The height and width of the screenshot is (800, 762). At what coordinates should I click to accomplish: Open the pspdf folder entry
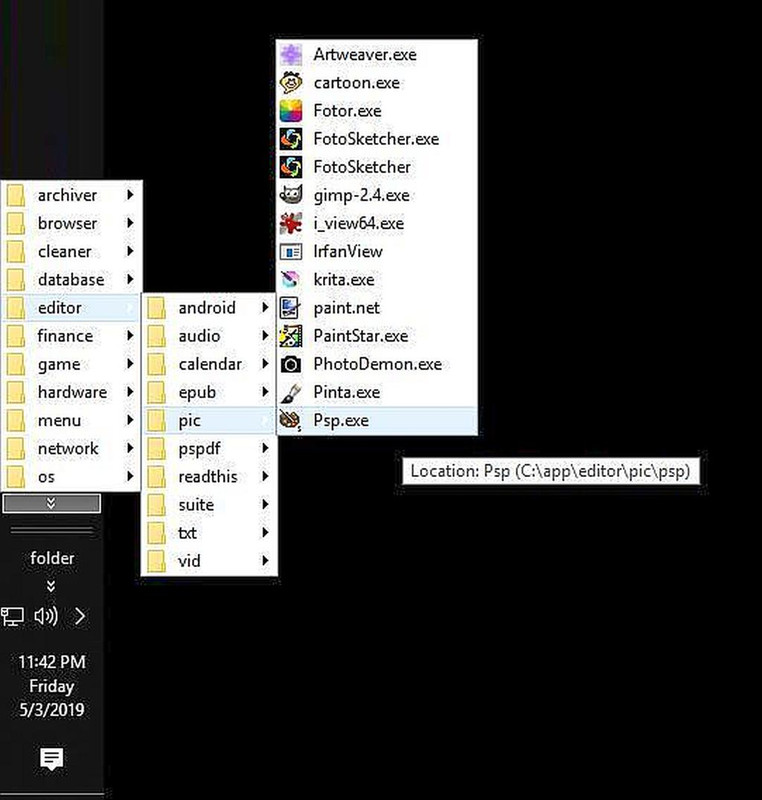(209, 448)
